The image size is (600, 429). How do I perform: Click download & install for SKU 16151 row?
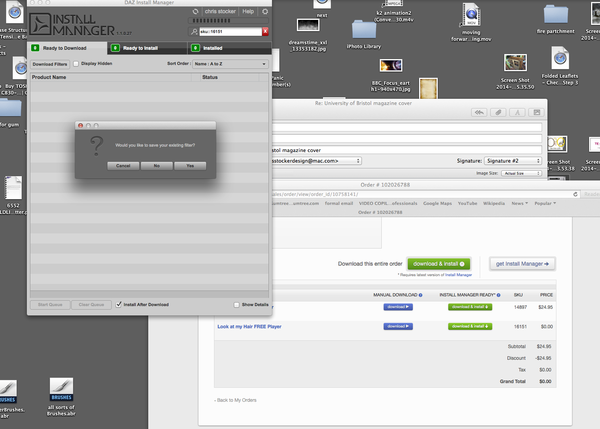[470, 326]
